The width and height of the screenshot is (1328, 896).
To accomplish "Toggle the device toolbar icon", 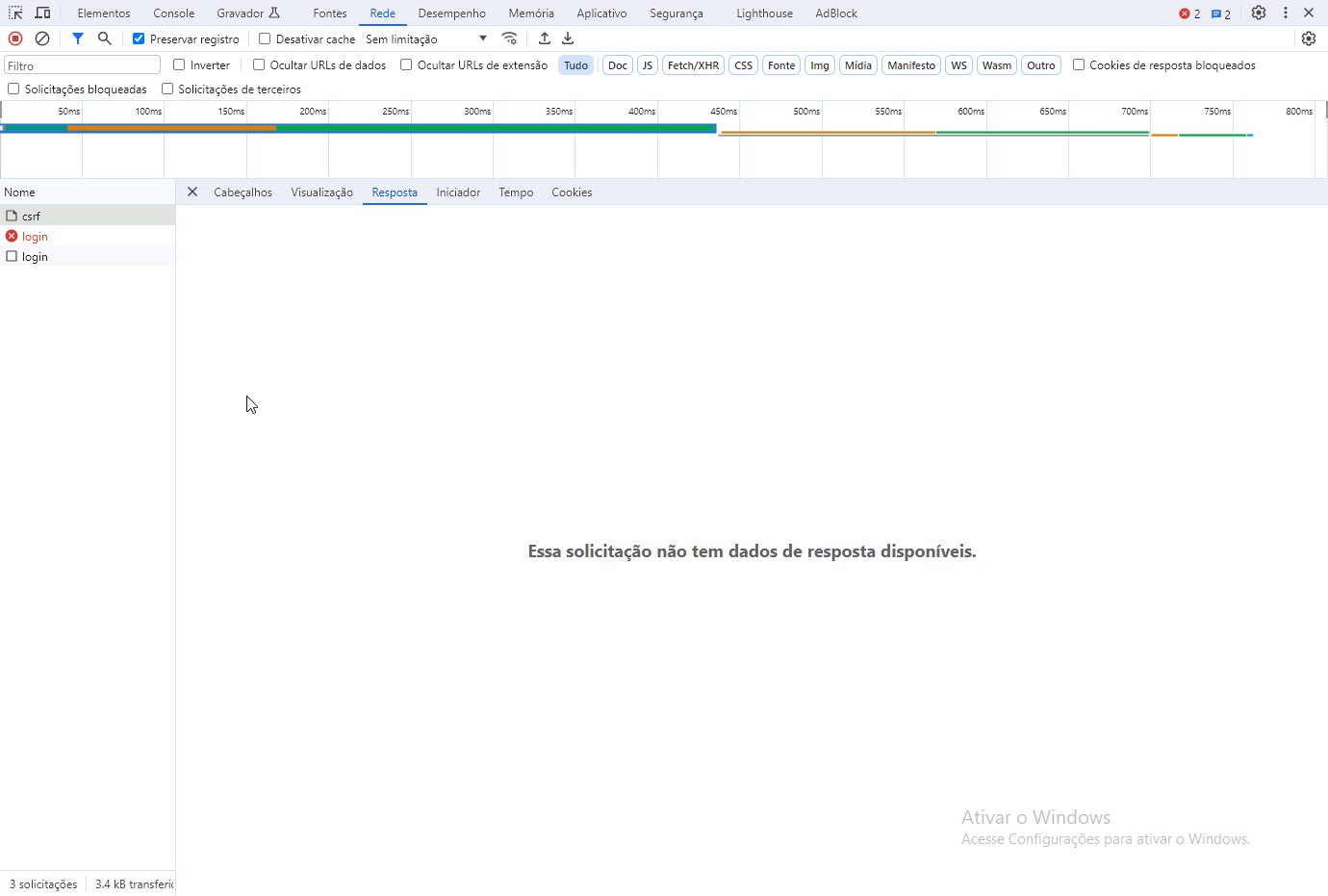I will 42,13.
